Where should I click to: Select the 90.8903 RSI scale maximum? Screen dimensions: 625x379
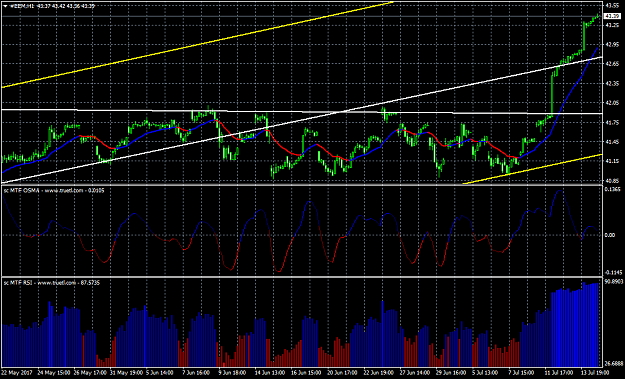click(613, 281)
